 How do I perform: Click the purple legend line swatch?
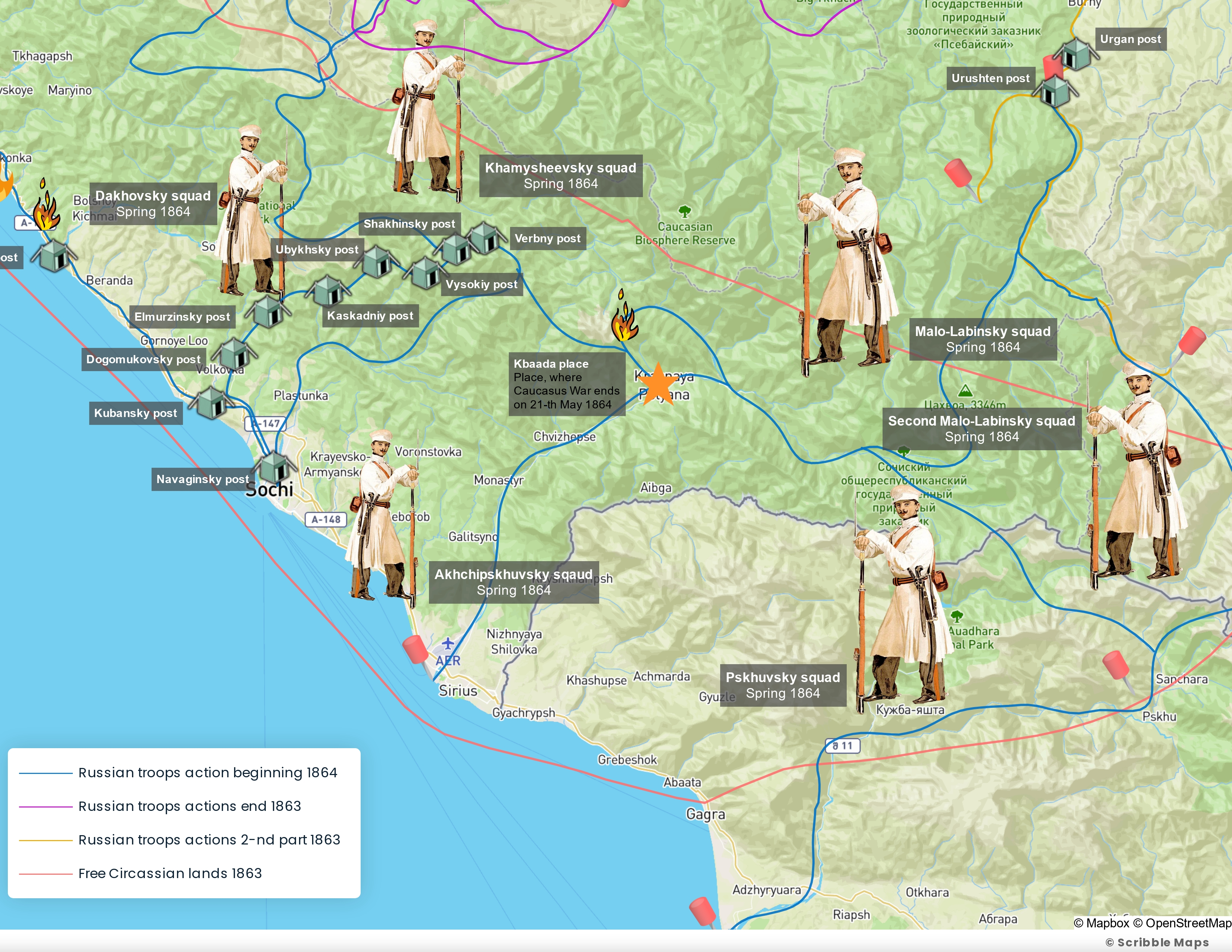(x=46, y=807)
